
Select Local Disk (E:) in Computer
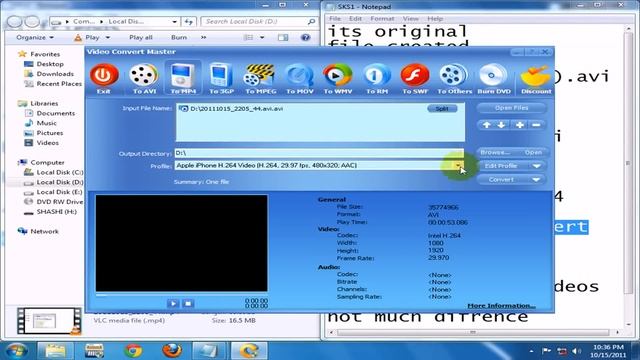pyautogui.click(x=59, y=192)
